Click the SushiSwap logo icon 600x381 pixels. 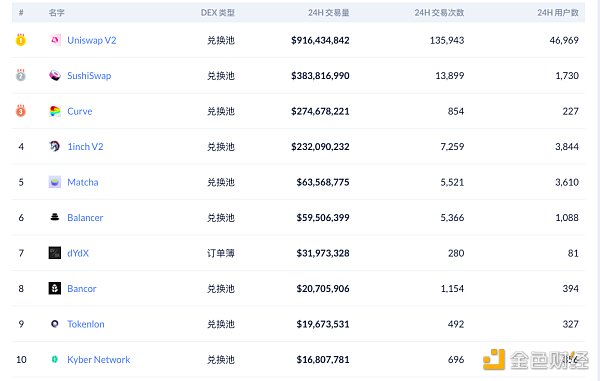point(55,75)
